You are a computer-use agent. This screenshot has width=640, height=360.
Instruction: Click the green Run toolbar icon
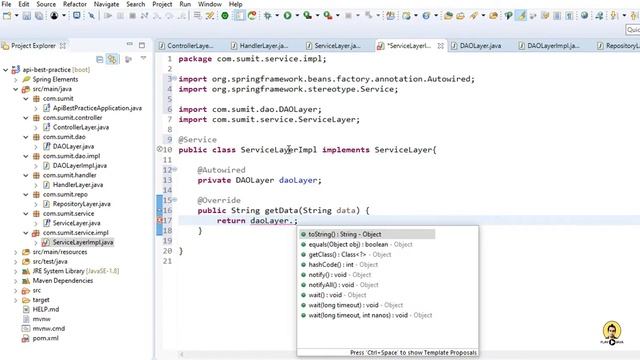287,16
